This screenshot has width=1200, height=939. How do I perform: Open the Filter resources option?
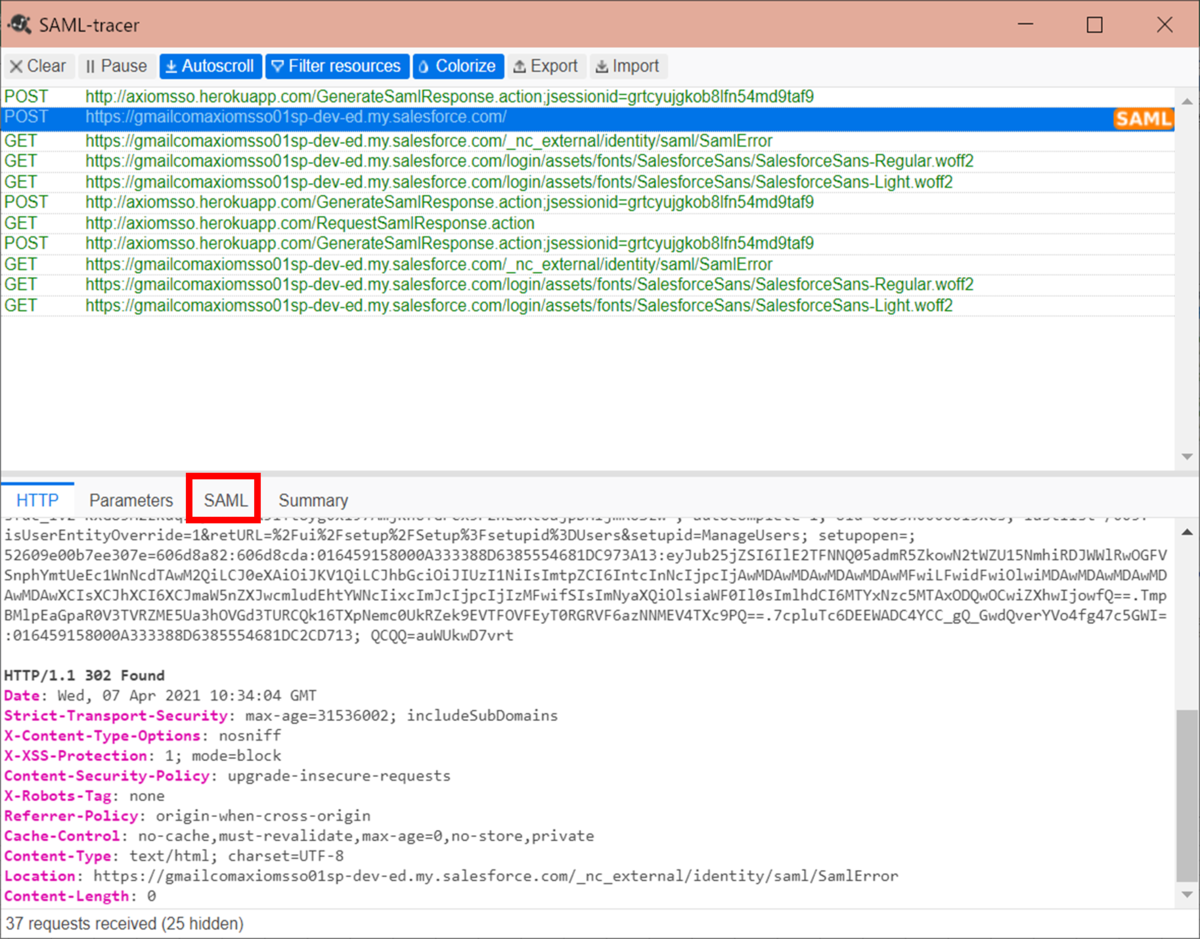click(336, 66)
